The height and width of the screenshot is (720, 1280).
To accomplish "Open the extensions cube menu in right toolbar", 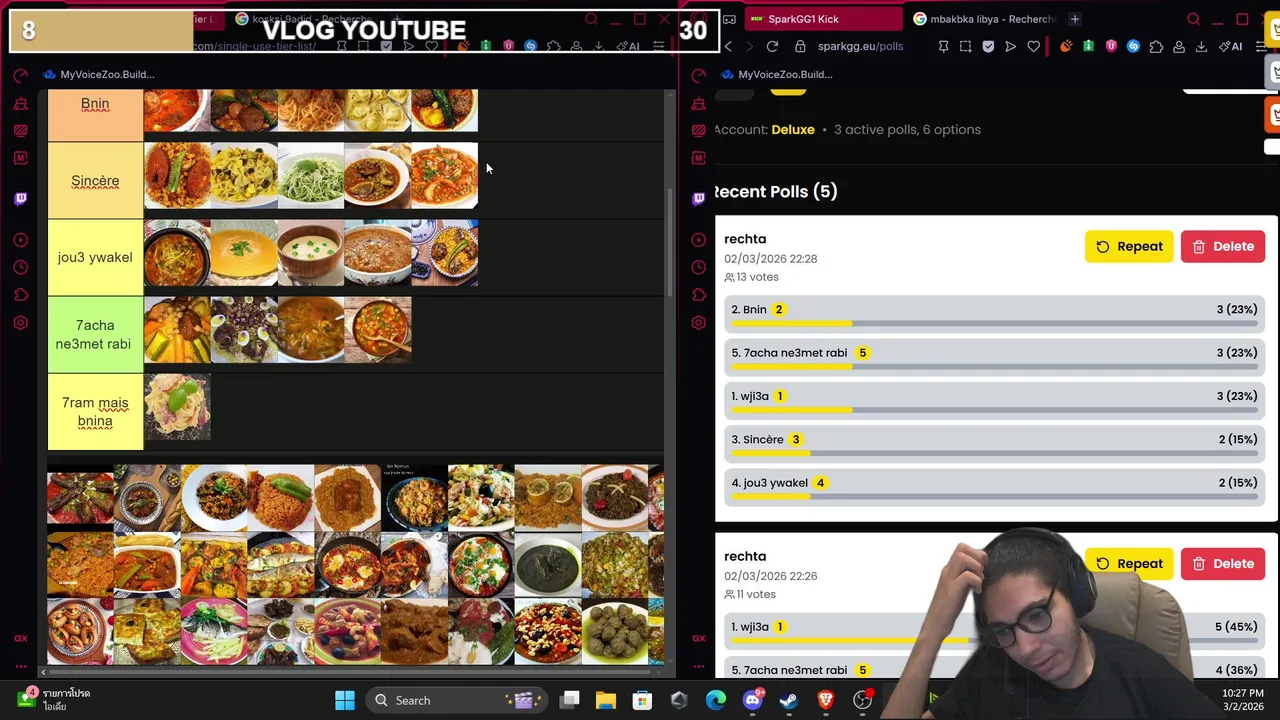I will click(1156, 46).
